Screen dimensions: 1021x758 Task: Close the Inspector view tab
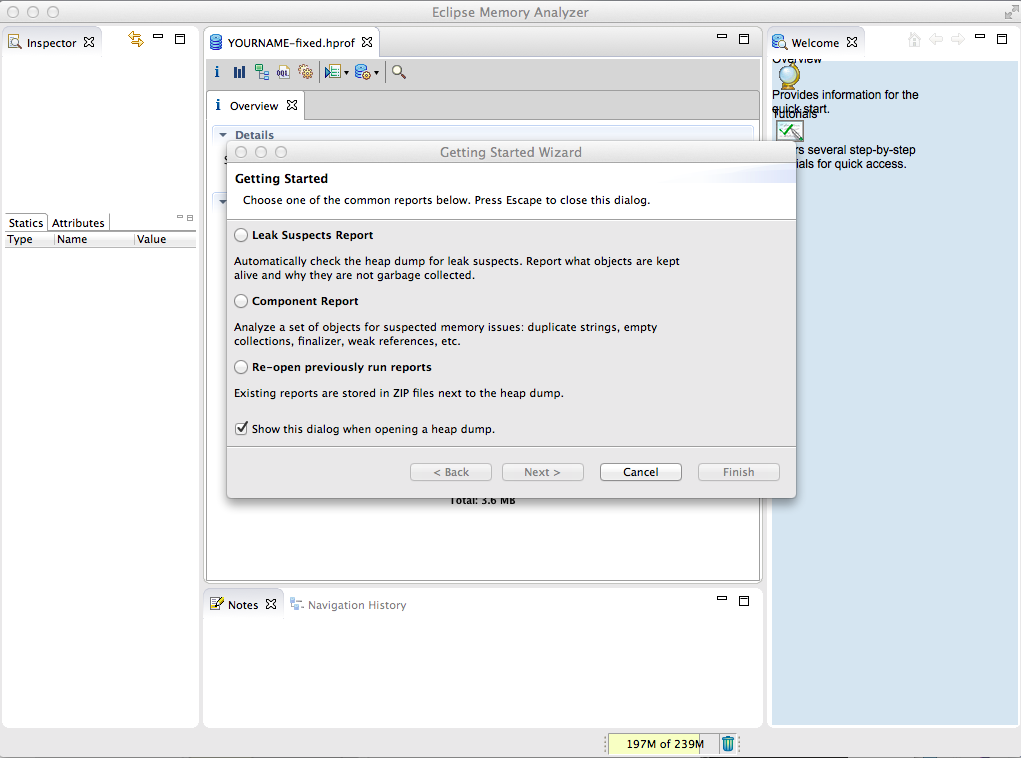click(89, 42)
